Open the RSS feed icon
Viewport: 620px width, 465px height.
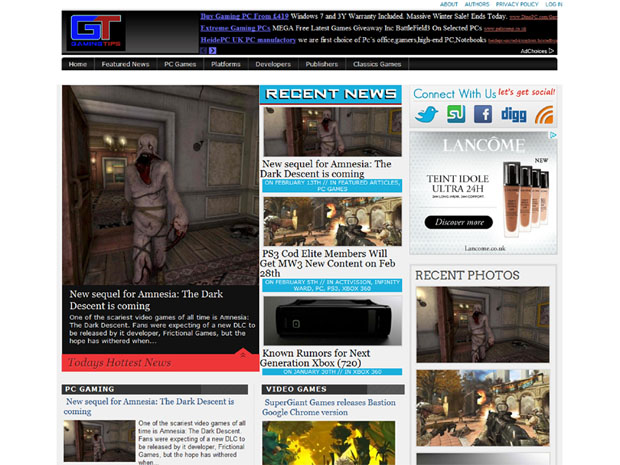[x=544, y=115]
